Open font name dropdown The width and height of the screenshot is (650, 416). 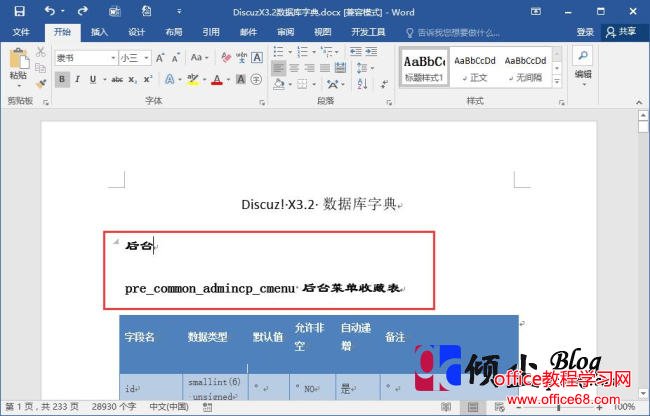[113, 58]
